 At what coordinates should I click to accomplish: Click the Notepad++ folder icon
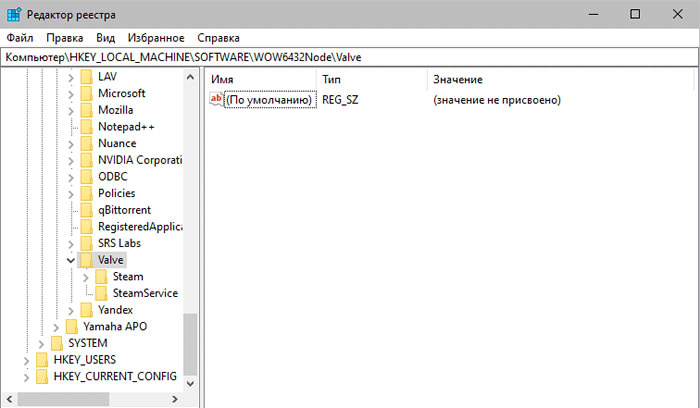87,127
